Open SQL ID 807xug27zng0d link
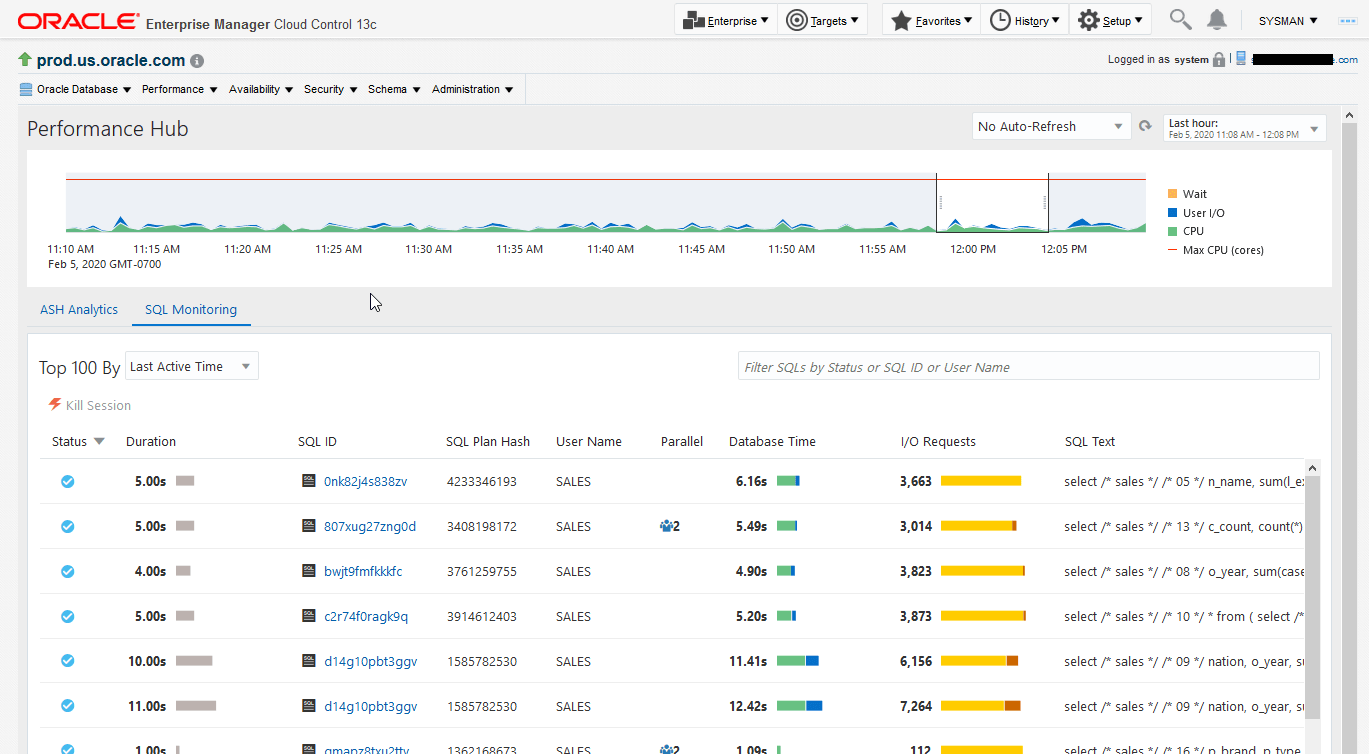 click(370, 526)
